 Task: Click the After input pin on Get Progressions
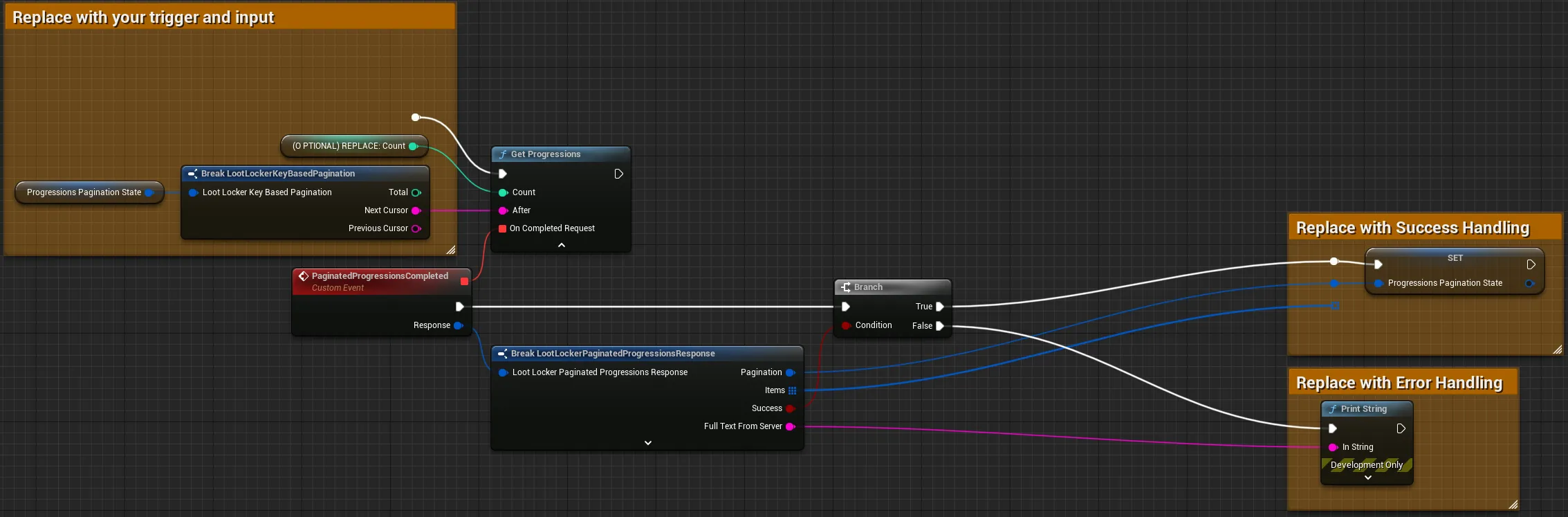(503, 210)
